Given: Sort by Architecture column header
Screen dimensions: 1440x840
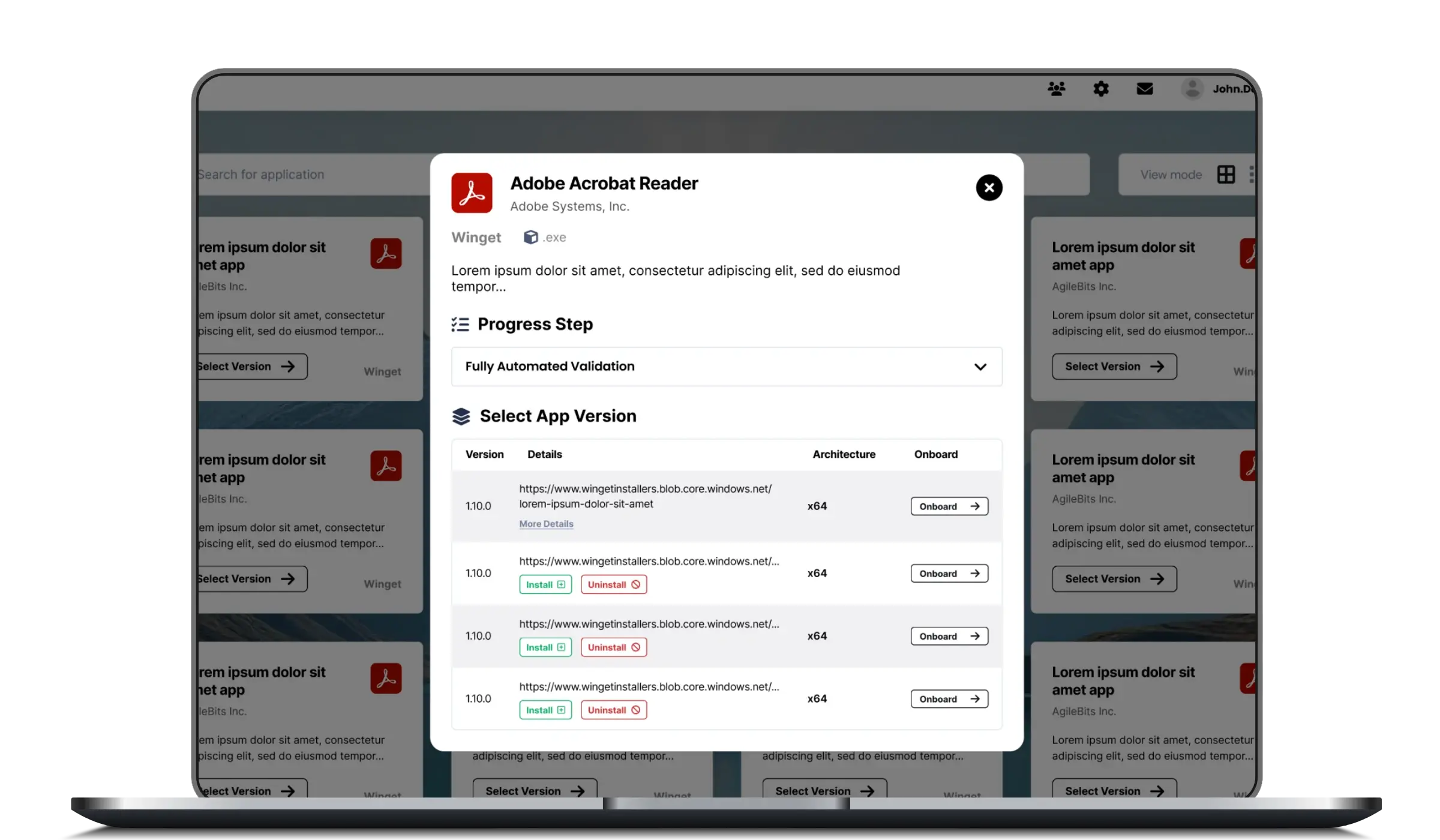Looking at the screenshot, I should click(x=844, y=454).
